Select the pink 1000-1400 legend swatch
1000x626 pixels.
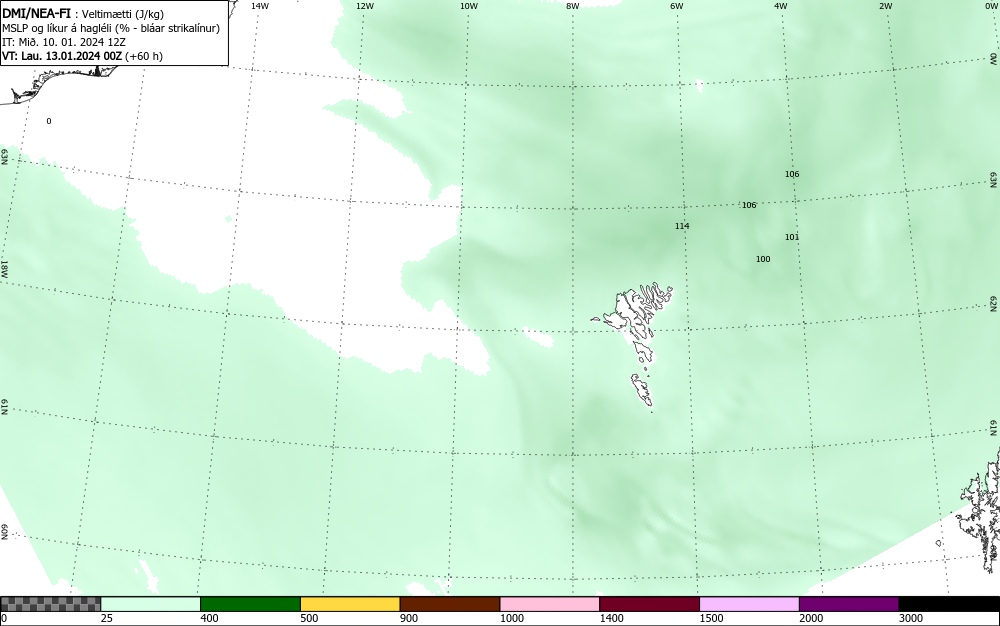pyautogui.click(x=550, y=604)
